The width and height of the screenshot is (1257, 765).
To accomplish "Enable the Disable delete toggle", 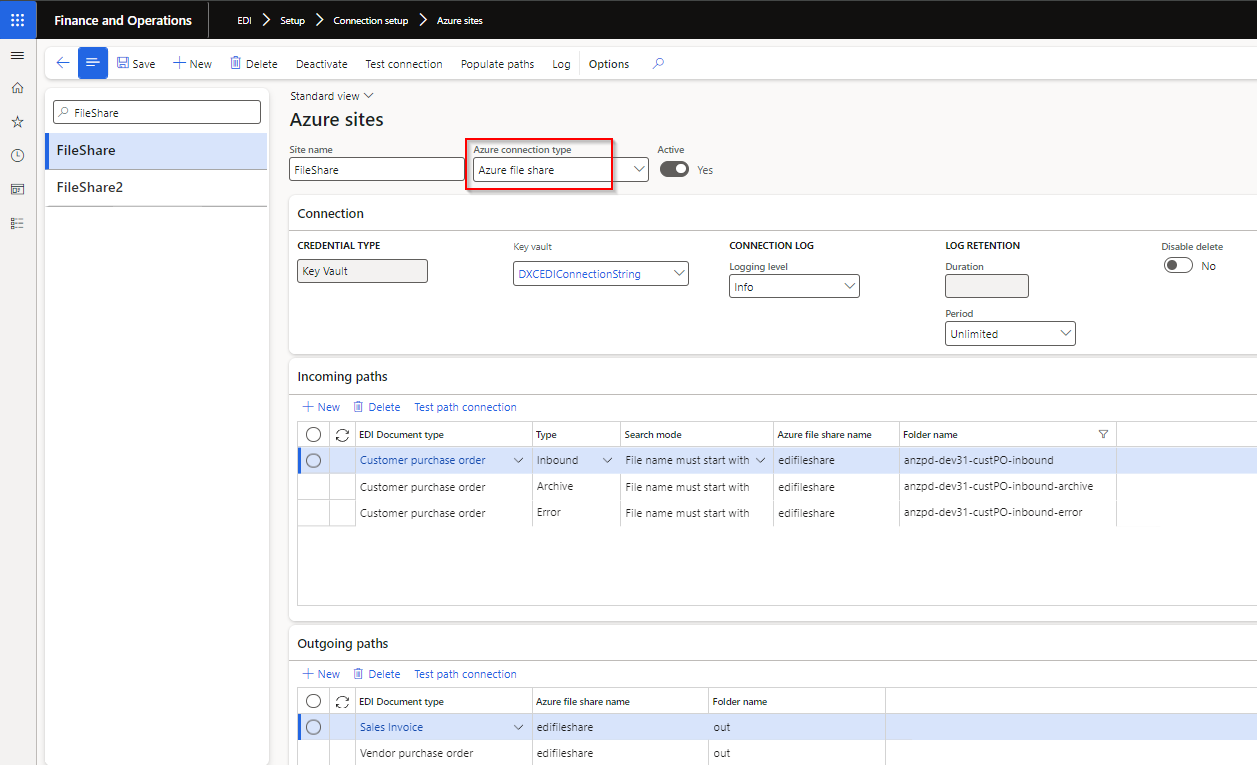I will [1178, 265].
